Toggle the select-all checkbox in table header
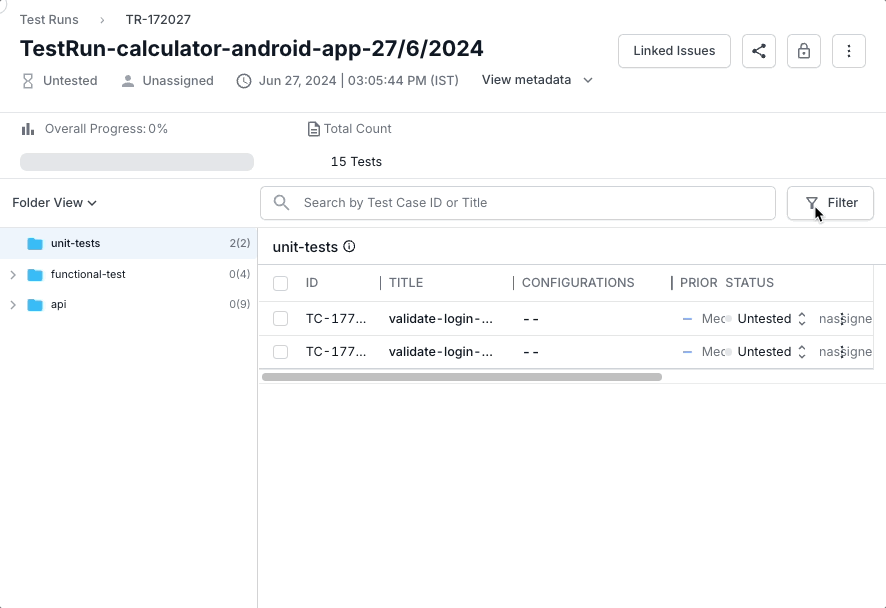This screenshot has height=608, width=886. 281,283
